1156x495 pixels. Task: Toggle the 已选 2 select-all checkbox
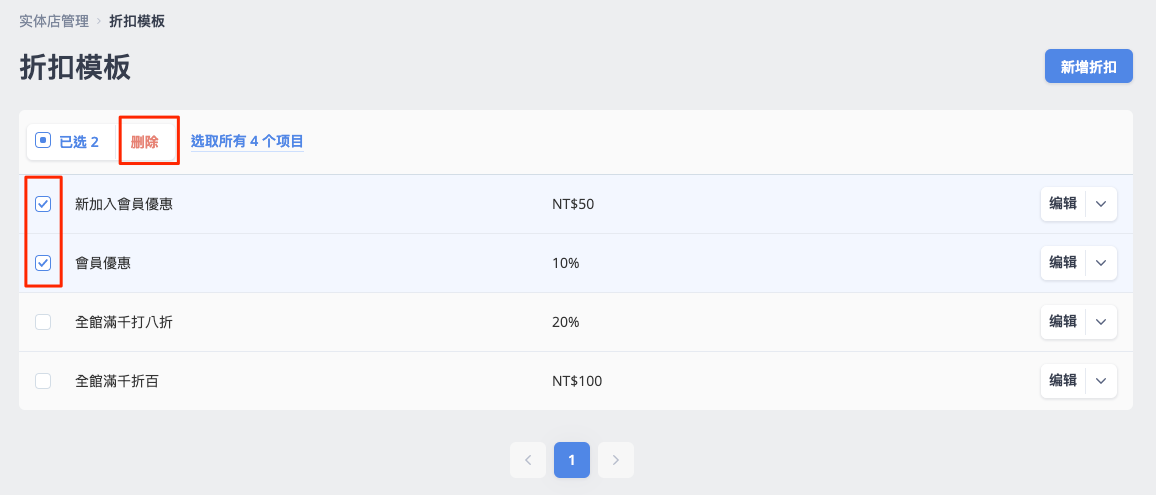[43, 142]
